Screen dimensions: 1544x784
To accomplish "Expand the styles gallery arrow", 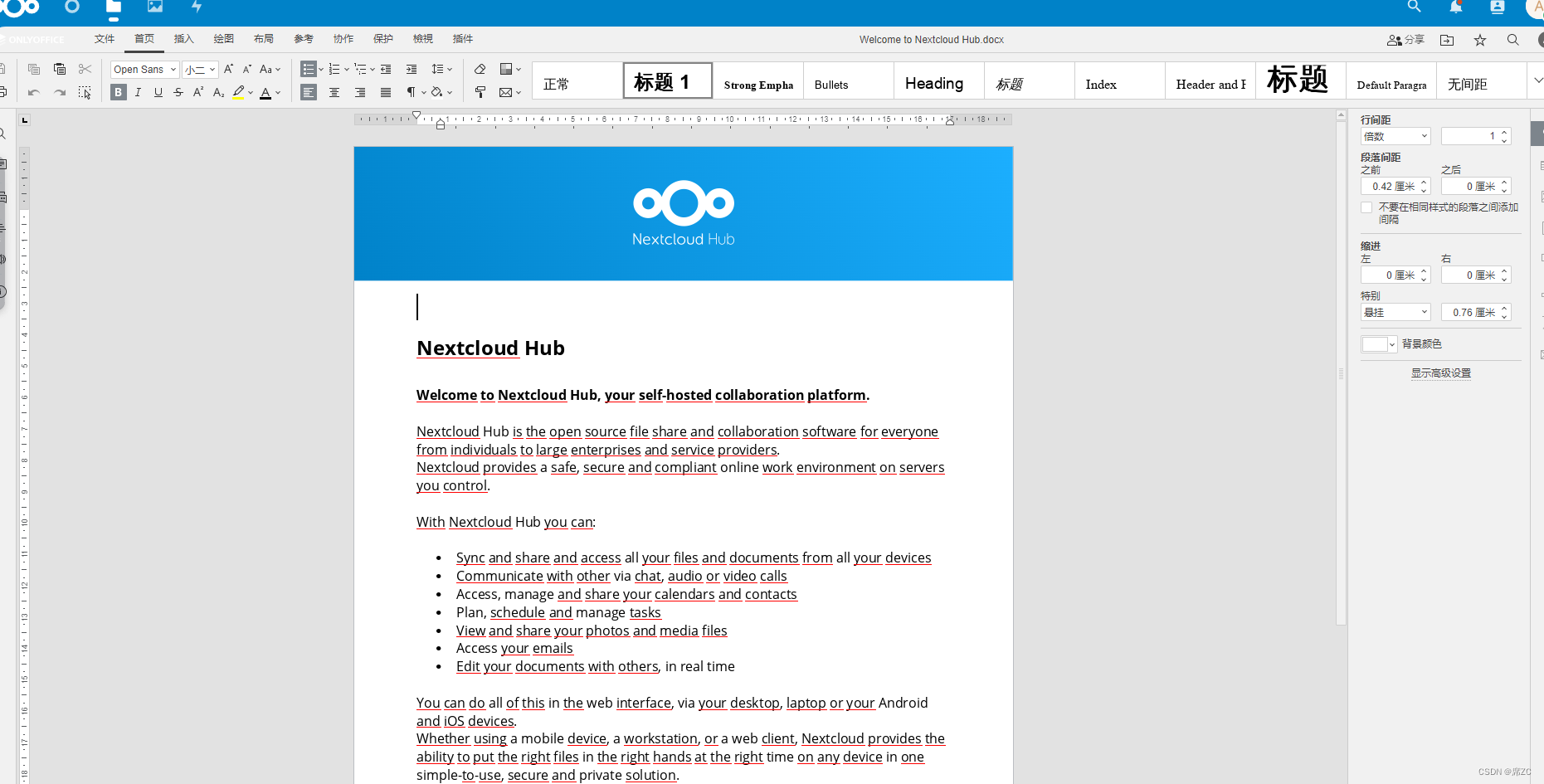I will coord(1537,80).
